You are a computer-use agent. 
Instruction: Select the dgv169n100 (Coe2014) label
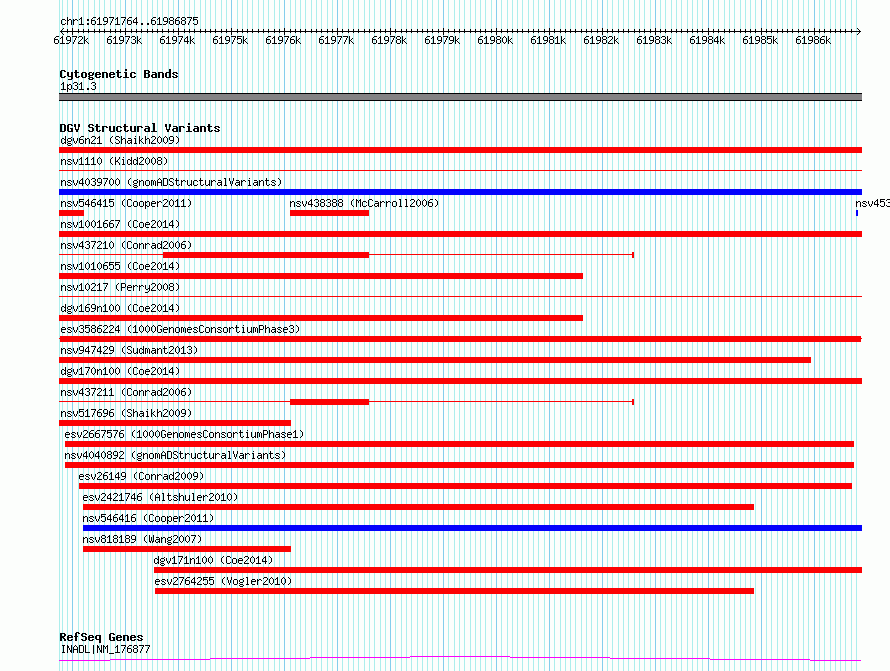coord(120,308)
